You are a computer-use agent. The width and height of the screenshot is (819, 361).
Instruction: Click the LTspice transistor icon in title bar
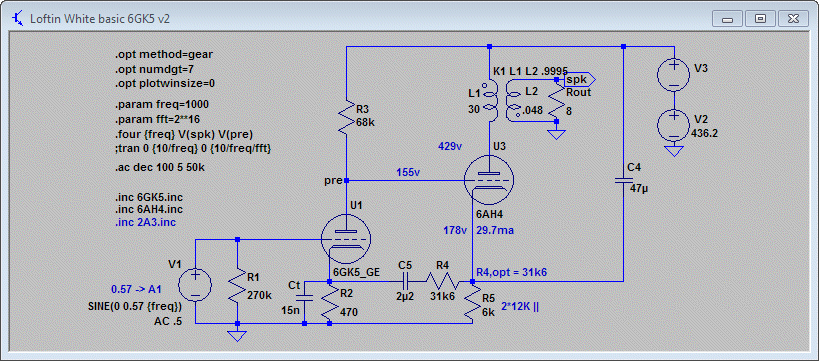(x=17, y=19)
